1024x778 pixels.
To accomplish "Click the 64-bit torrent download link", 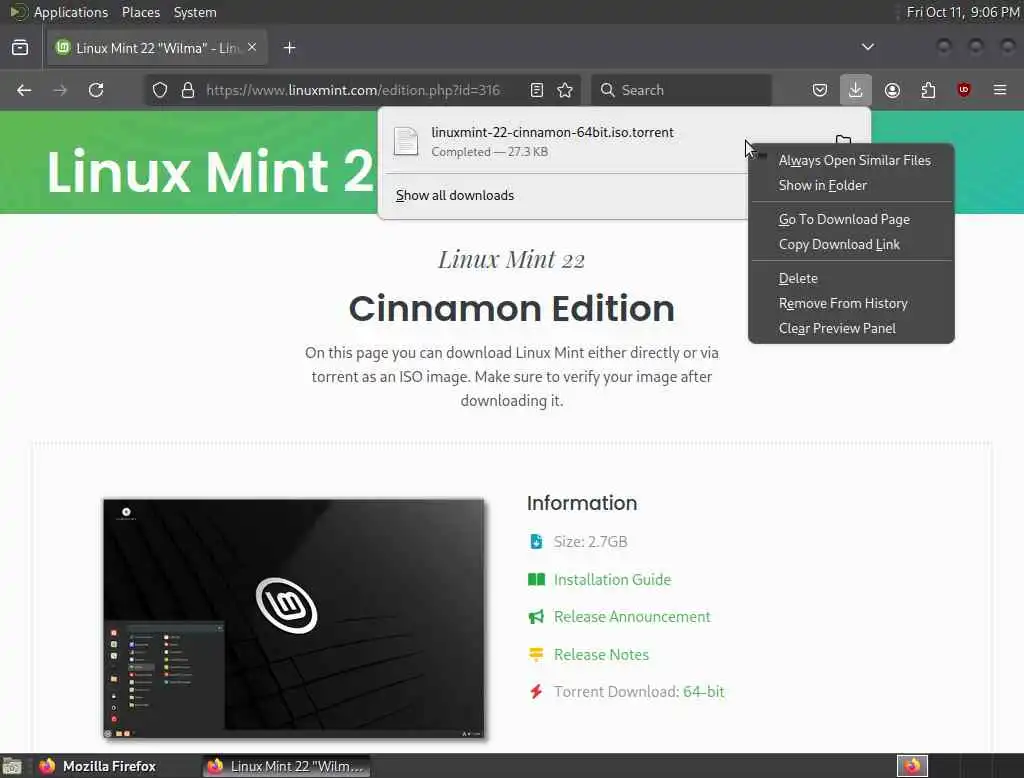I will (703, 692).
